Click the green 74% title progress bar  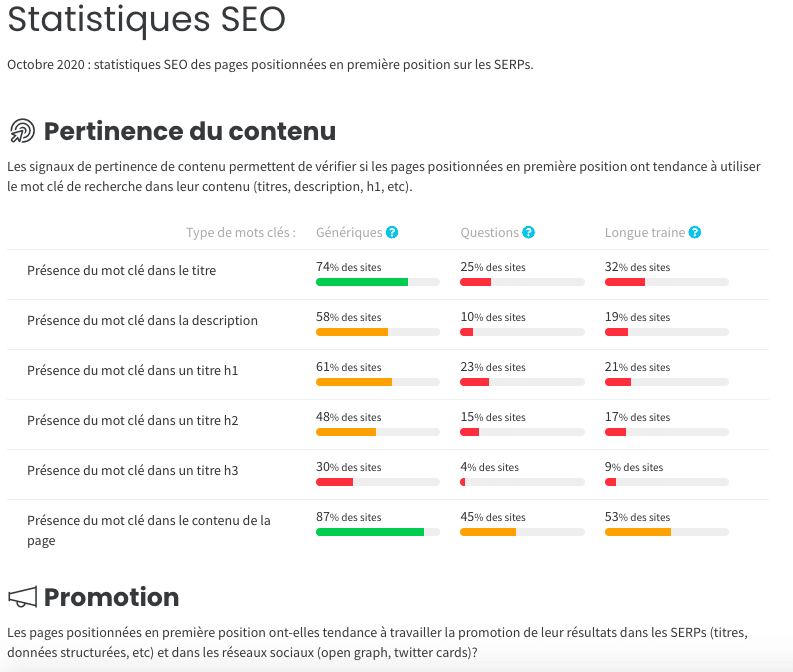point(362,282)
